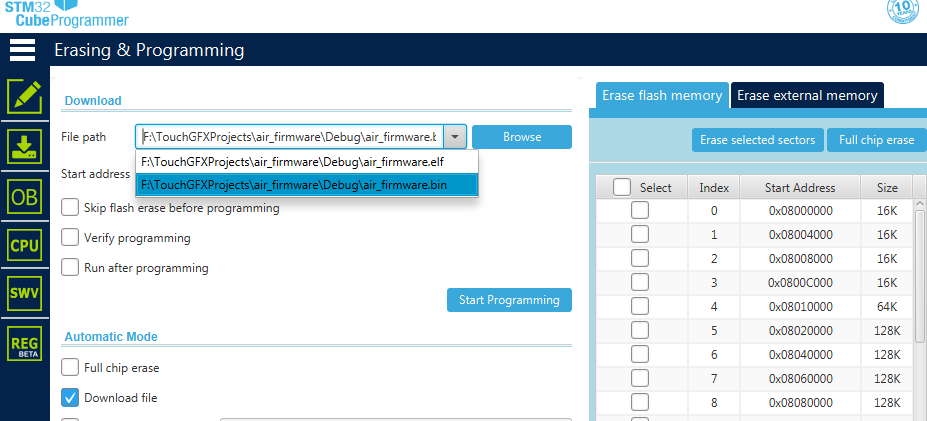The height and width of the screenshot is (421, 927).
Task: Click the STM32CubeProgrammer logo
Action: pos(66,13)
